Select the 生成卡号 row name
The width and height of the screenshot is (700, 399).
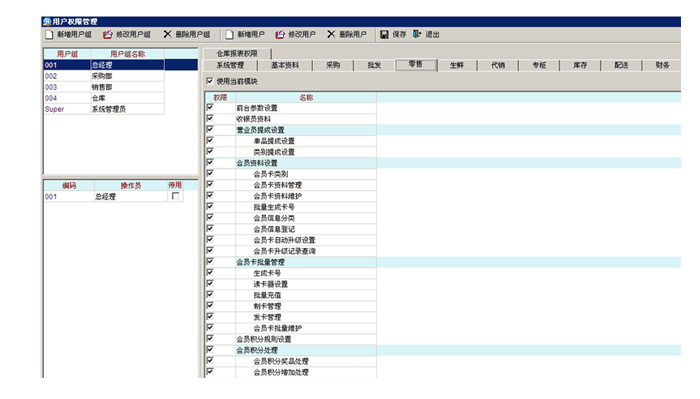(267, 273)
